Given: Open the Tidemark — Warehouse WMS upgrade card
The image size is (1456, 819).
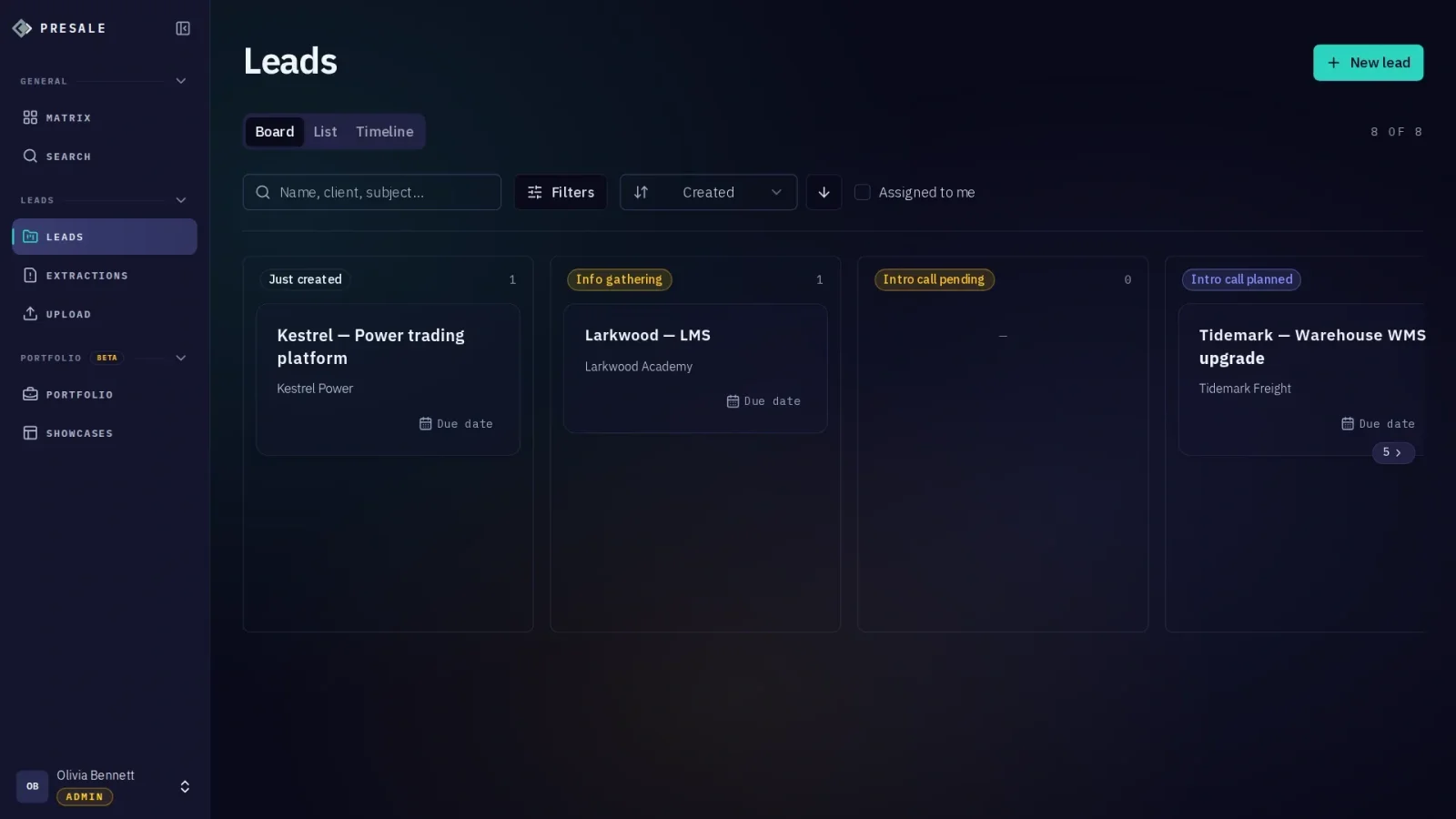Looking at the screenshot, I should point(1302,379).
